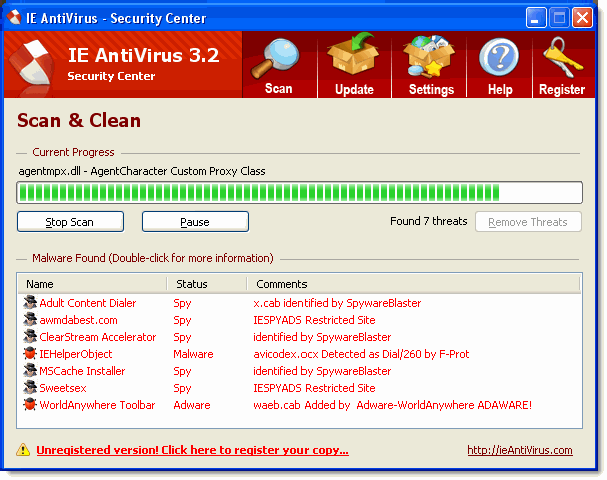
Task: Click the spy icon beside Adult Content Dialer
Action: 30,302
